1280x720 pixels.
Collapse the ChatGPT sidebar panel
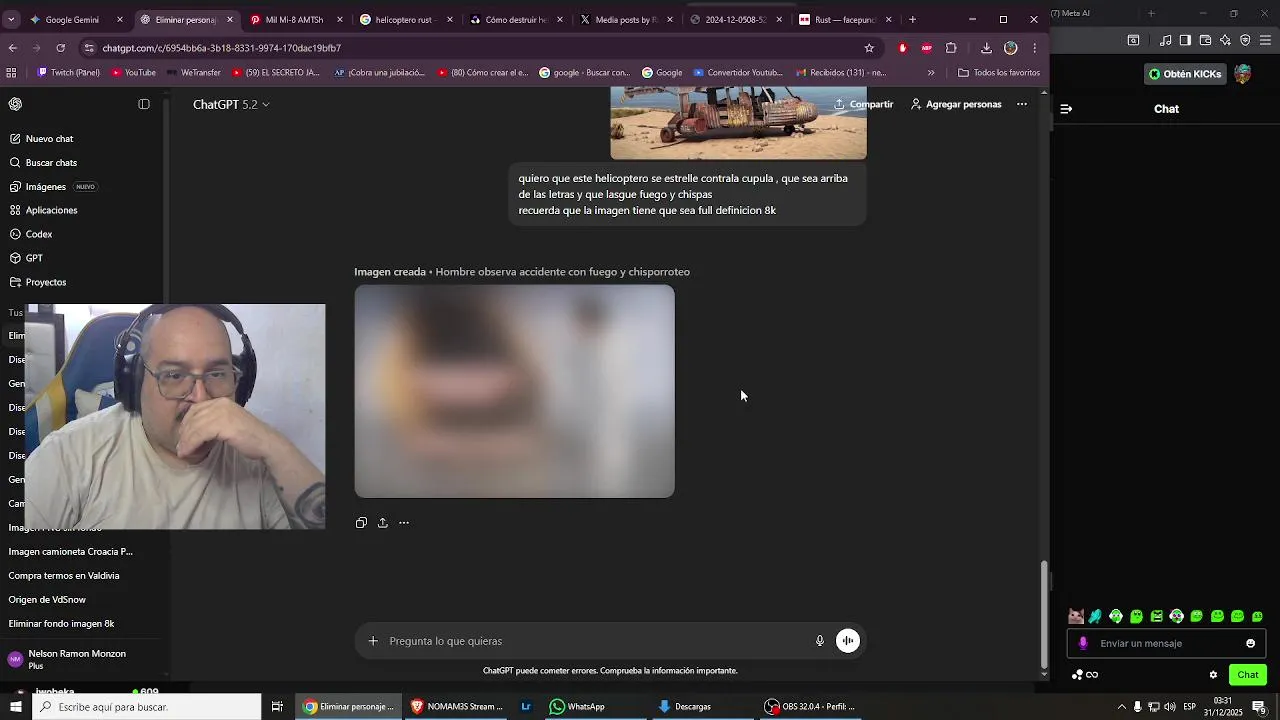coord(144,104)
